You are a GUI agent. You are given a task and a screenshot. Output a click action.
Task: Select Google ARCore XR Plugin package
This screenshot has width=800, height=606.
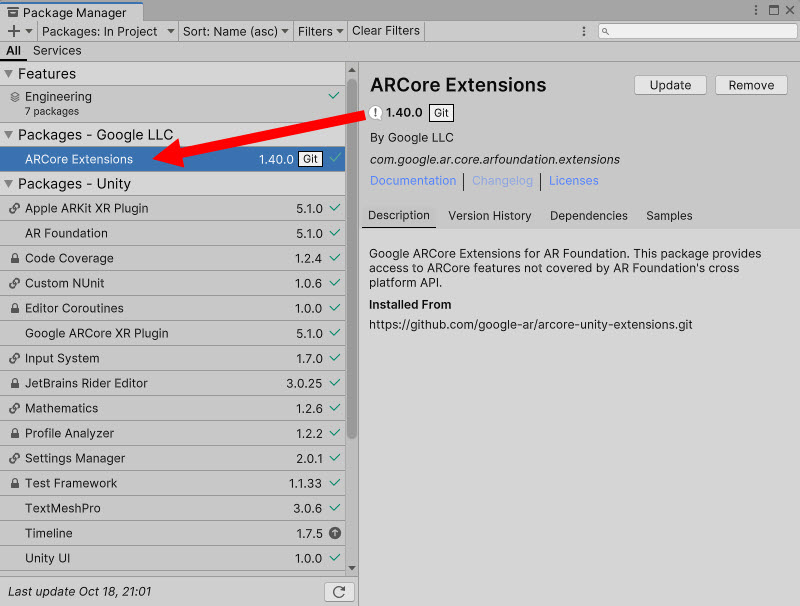(172, 333)
